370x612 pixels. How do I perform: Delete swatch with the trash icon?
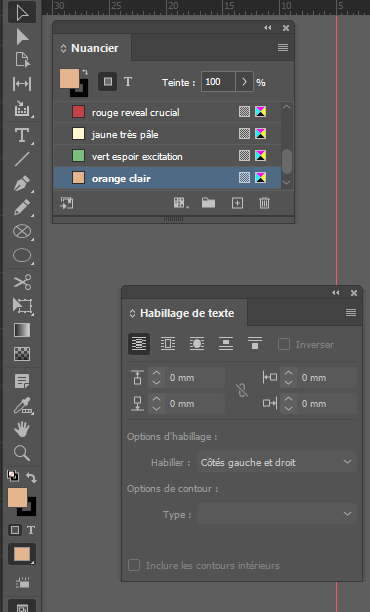click(264, 203)
